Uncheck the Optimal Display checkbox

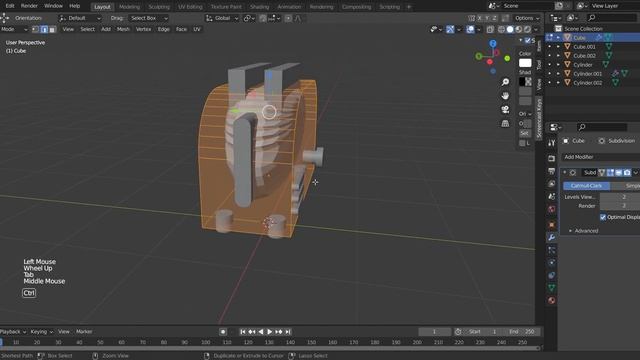coord(603,217)
